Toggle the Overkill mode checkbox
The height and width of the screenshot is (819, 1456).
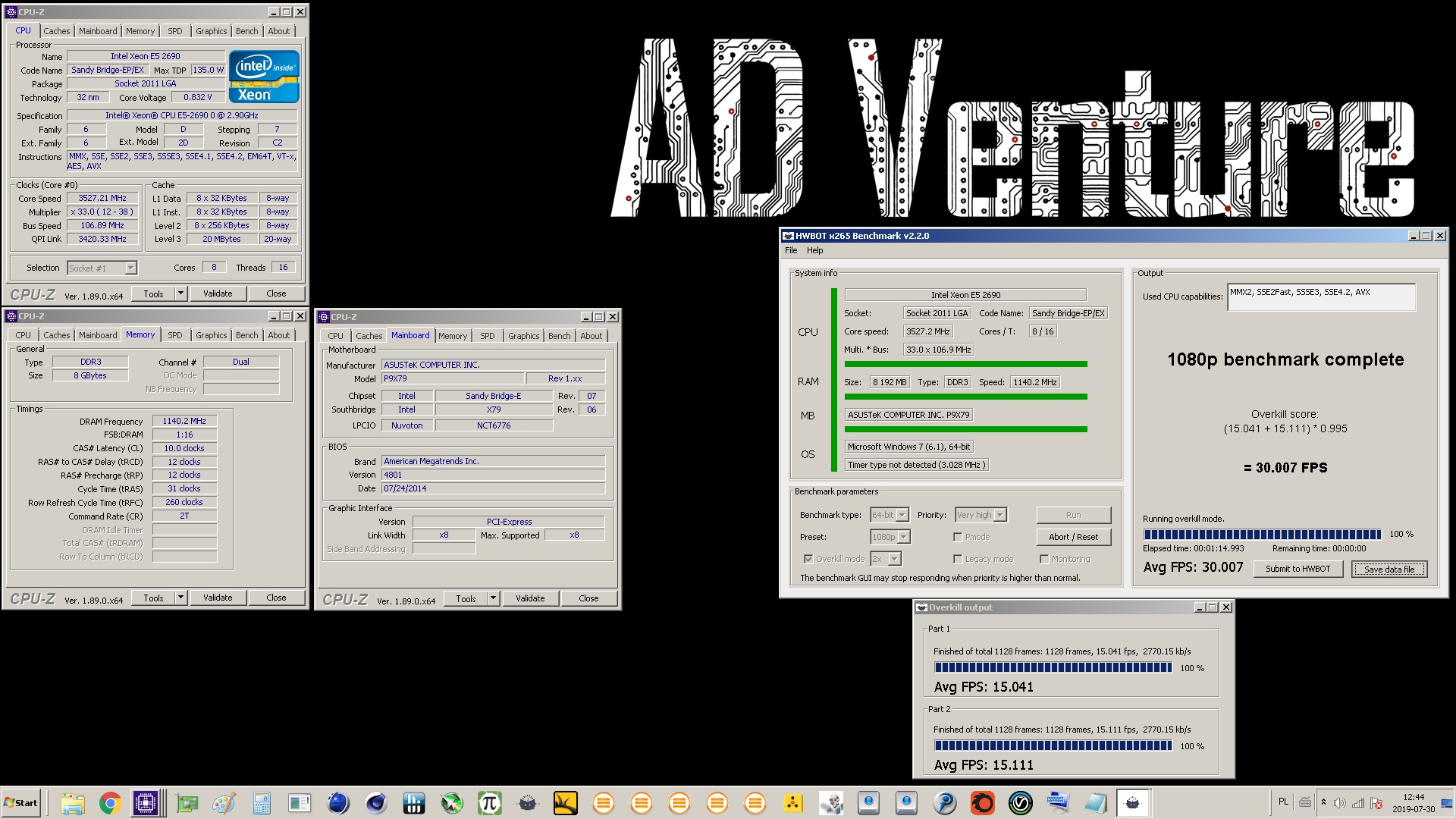click(x=808, y=559)
